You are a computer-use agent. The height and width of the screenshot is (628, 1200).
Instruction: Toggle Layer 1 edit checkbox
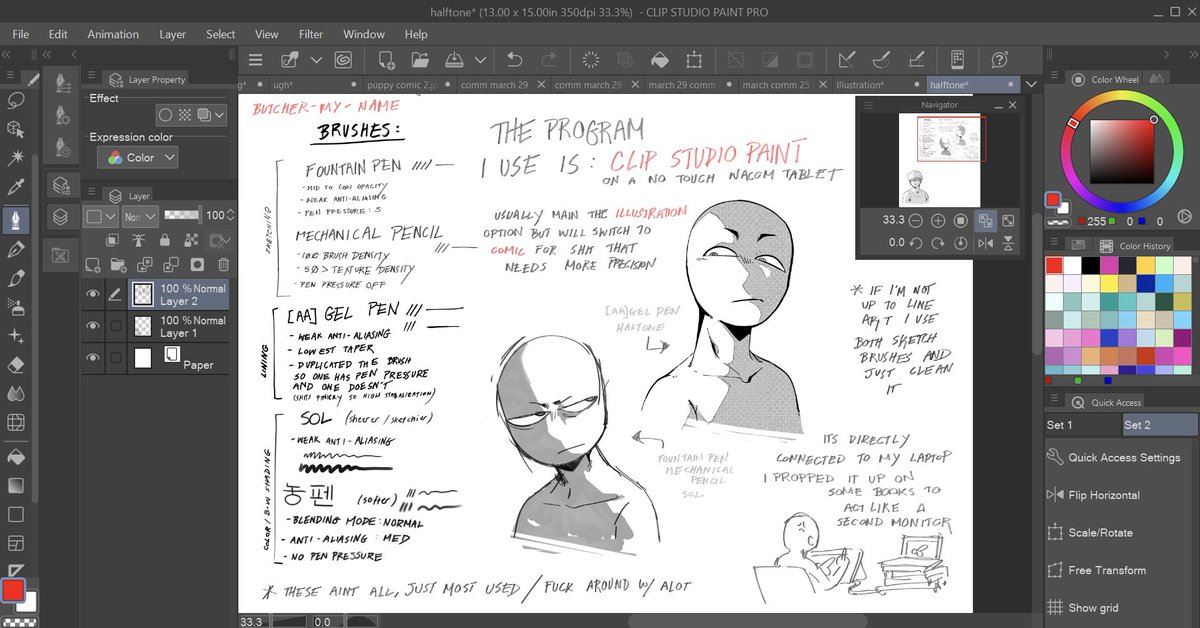(x=116, y=326)
